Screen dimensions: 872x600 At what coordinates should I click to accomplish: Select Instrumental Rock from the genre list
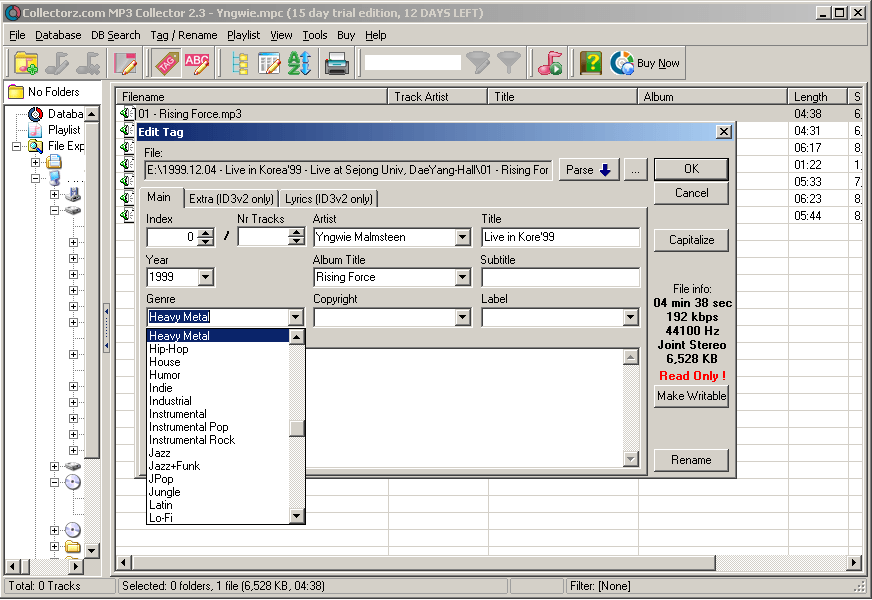click(192, 440)
